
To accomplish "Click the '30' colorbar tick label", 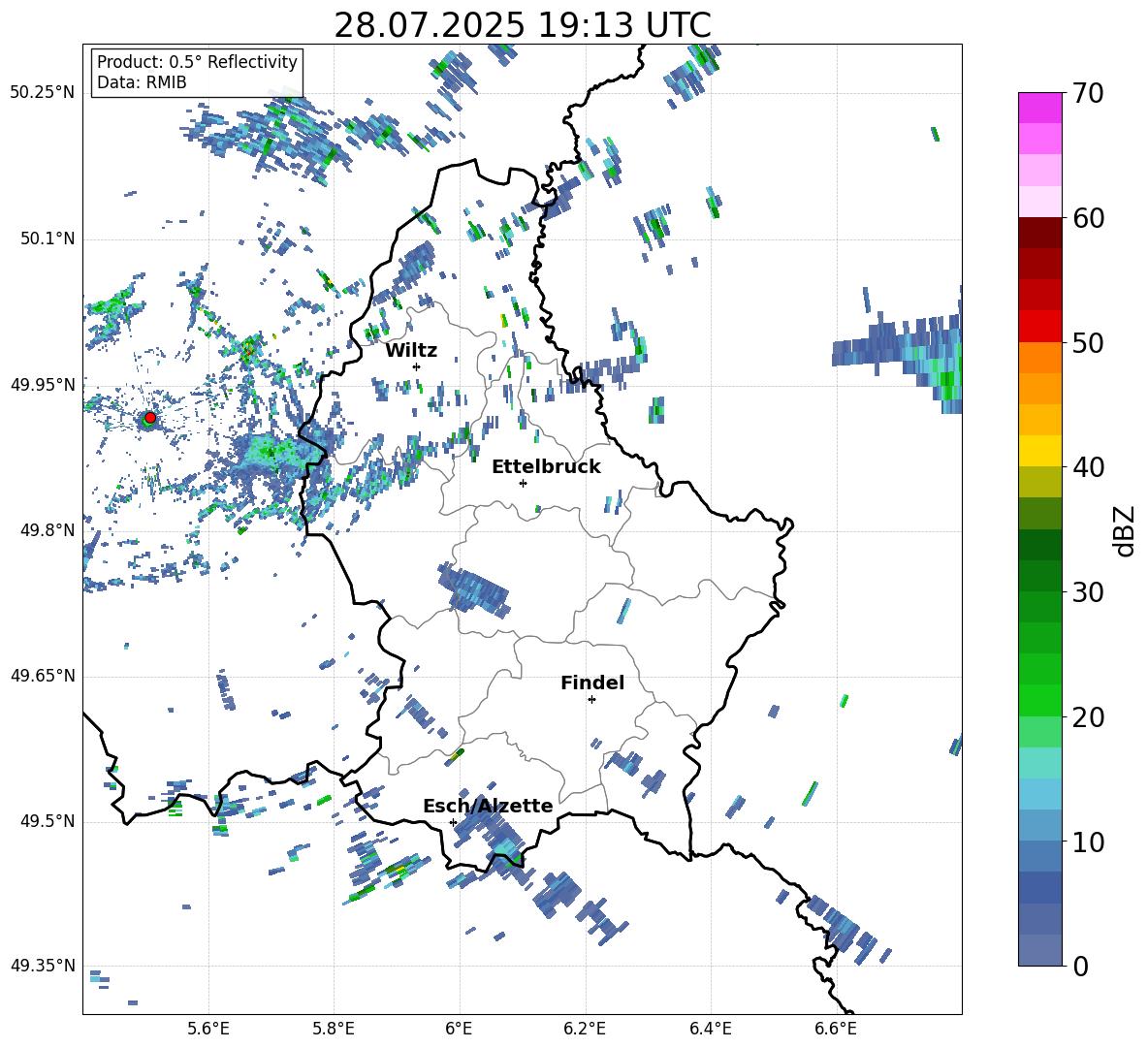I will click(x=1087, y=592).
